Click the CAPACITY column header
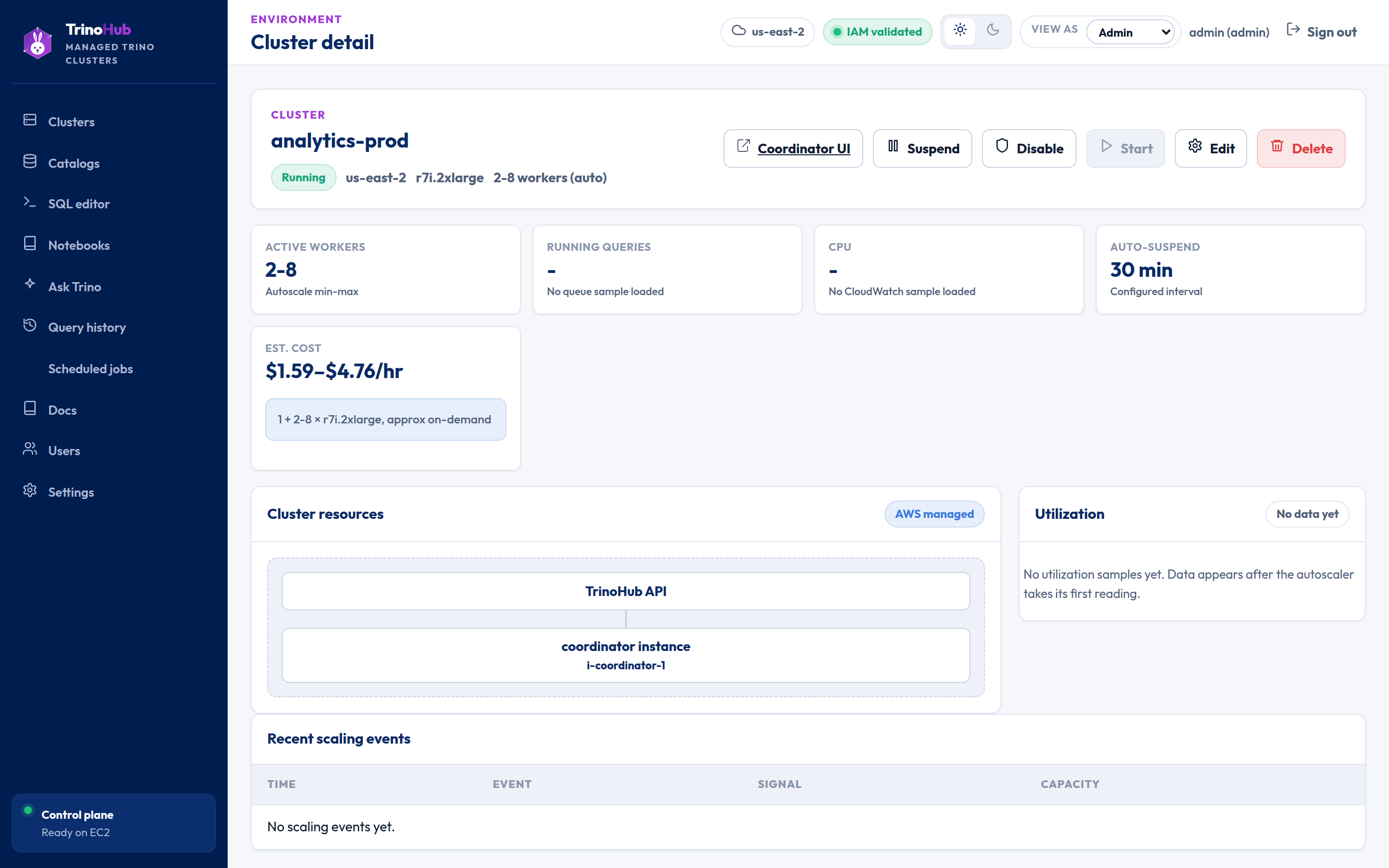The image size is (1389, 868). [x=1070, y=784]
